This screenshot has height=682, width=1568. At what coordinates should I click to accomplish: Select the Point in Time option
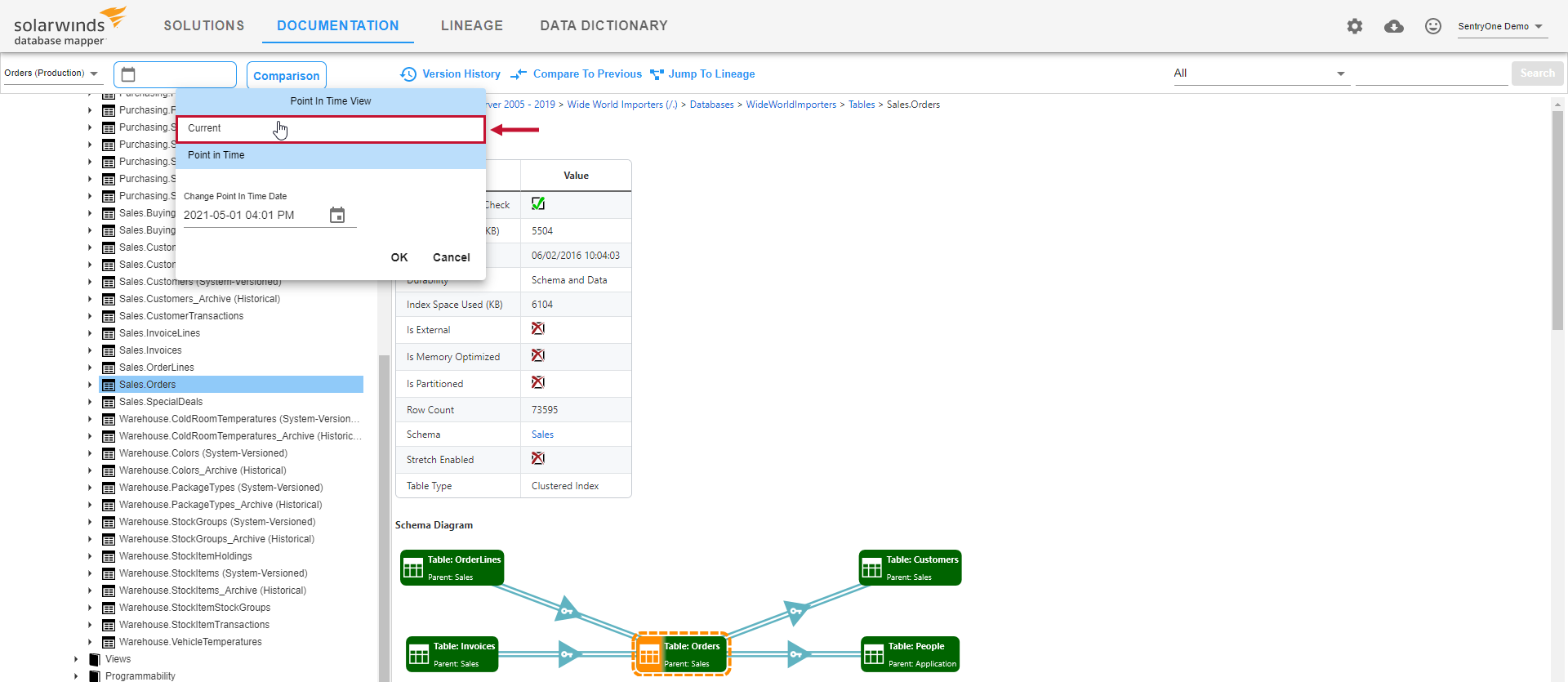pos(331,155)
